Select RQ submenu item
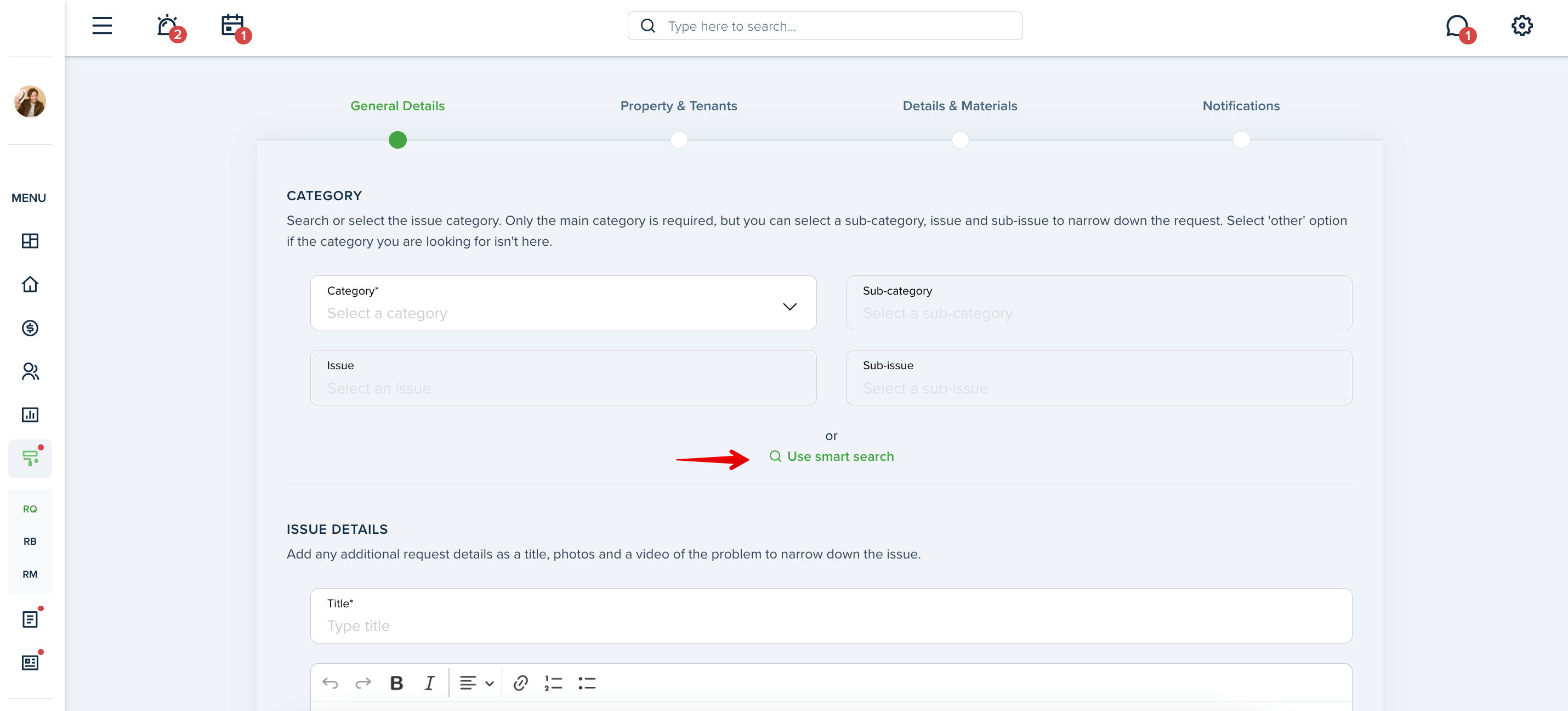 click(x=30, y=509)
